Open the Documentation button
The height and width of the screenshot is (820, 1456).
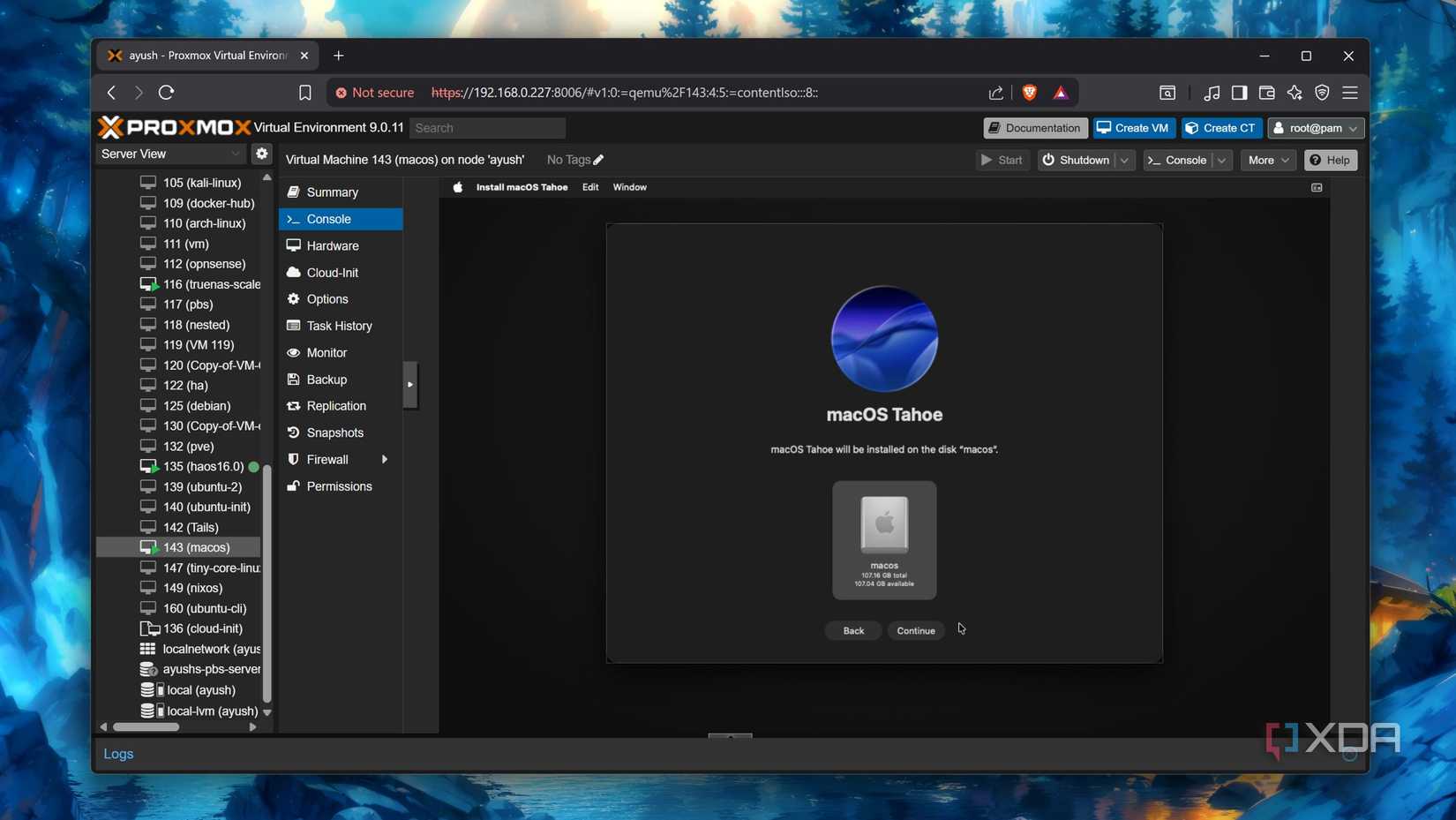[x=1035, y=128]
